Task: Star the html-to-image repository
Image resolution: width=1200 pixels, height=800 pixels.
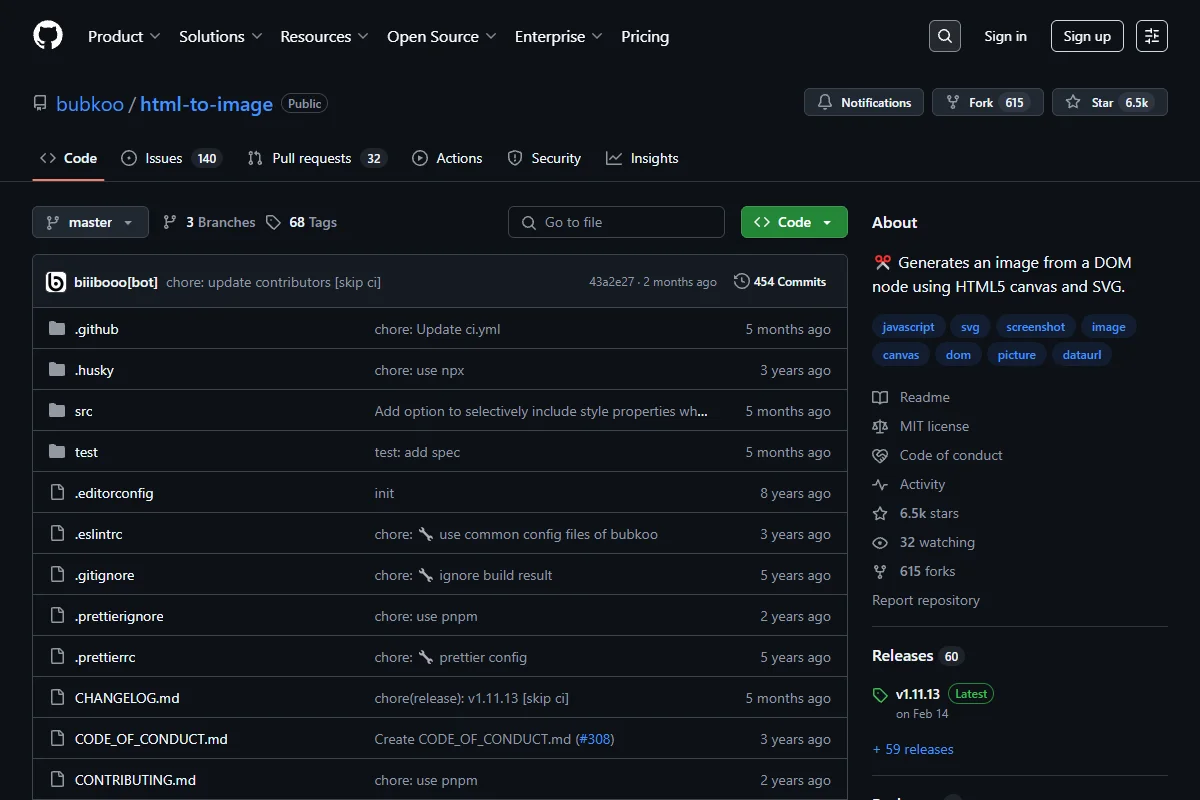Action: (x=1110, y=102)
